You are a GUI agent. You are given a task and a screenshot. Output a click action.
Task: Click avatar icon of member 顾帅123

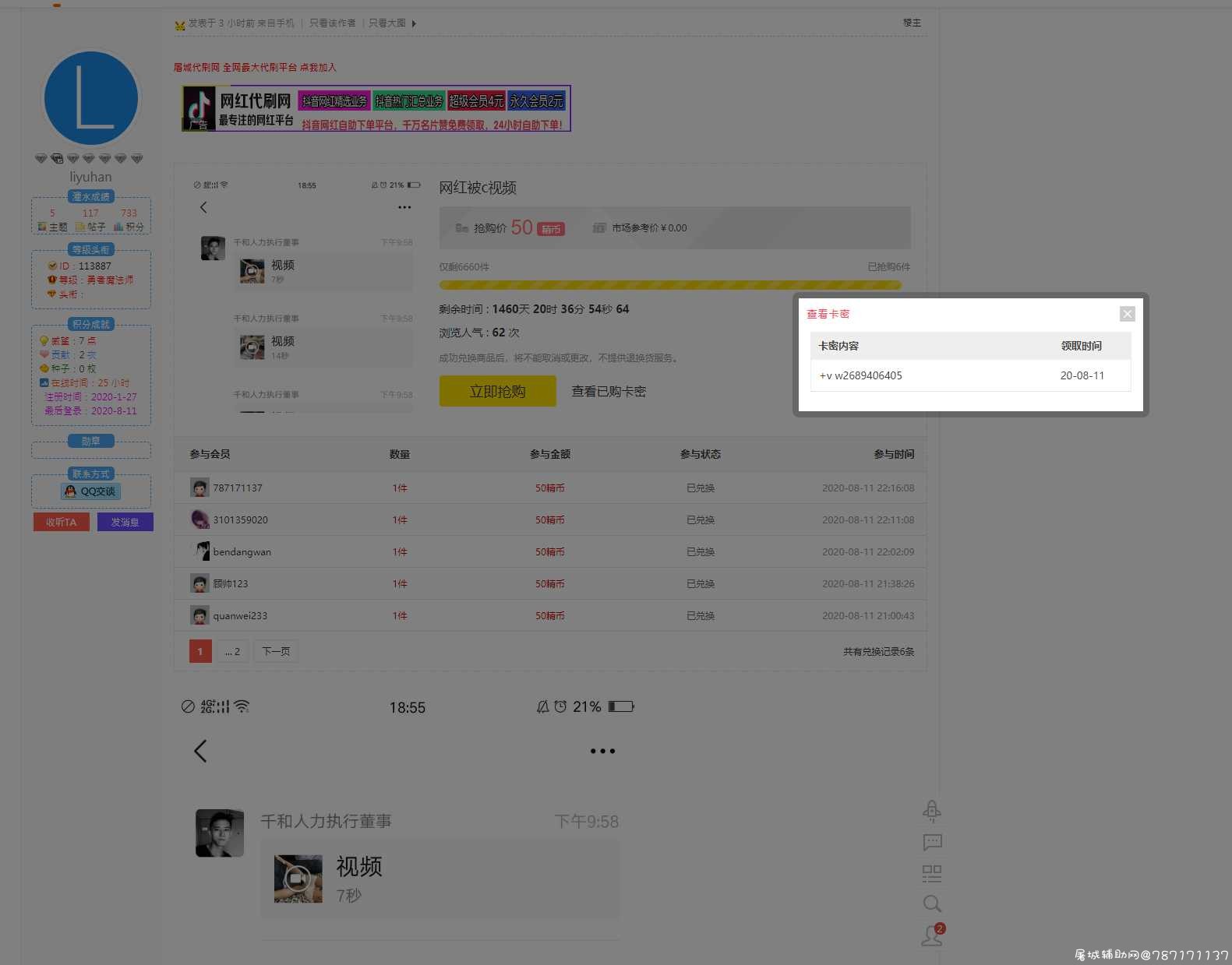click(199, 583)
